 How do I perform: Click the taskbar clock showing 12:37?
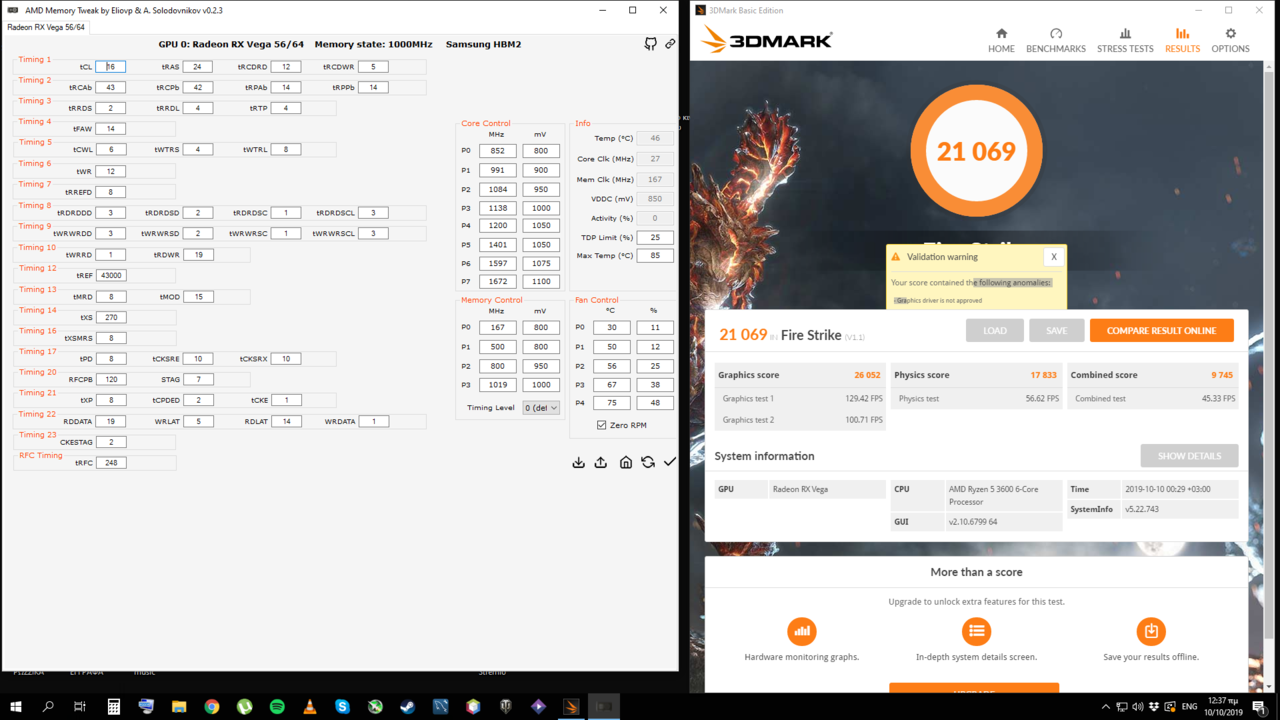(x=1223, y=707)
